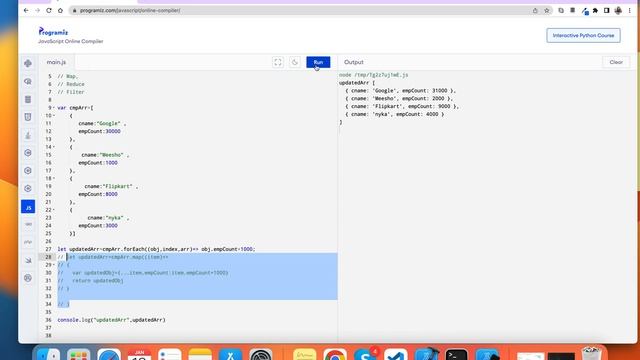640x360 pixels.
Task: Click the '// Filter' comment line
Action: [71, 92]
